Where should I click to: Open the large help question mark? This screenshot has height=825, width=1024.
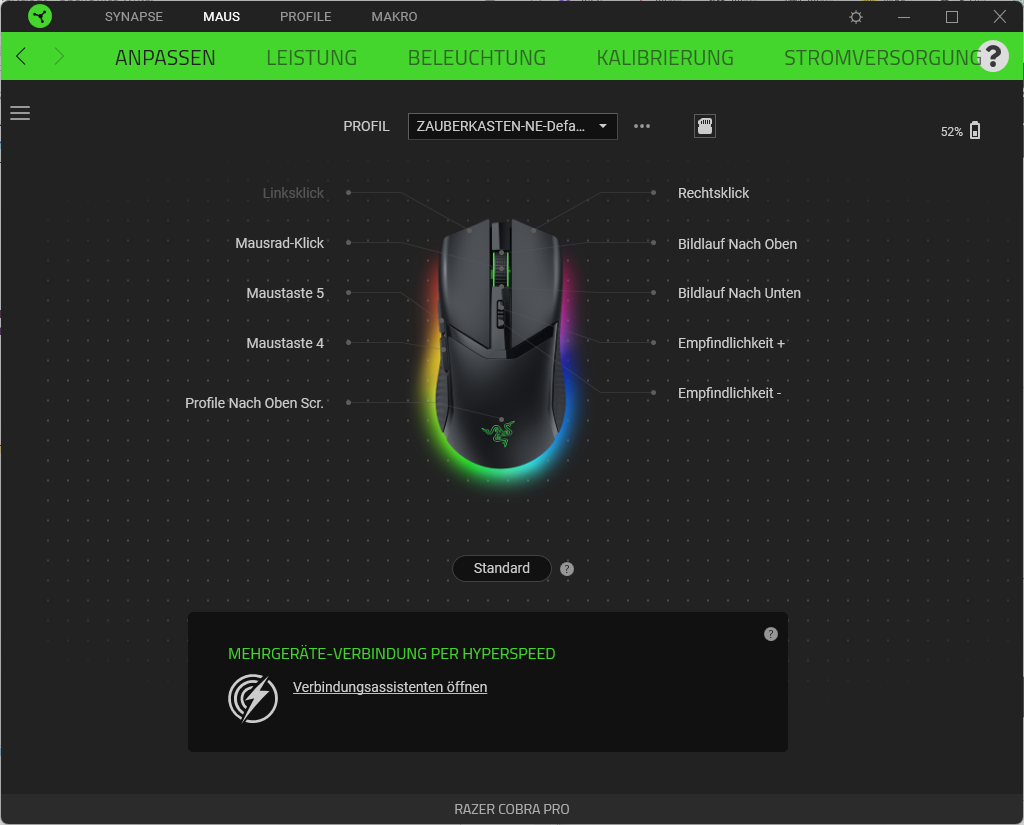993,57
